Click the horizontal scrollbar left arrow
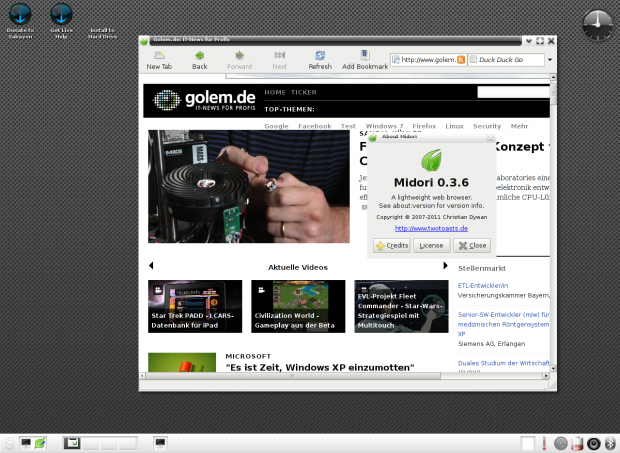This screenshot has width=620, height=453. pos(142,376)
